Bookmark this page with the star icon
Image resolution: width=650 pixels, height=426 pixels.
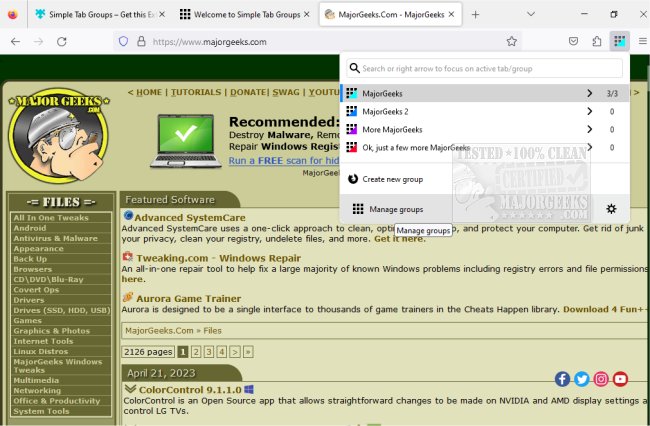pos(512,41)
